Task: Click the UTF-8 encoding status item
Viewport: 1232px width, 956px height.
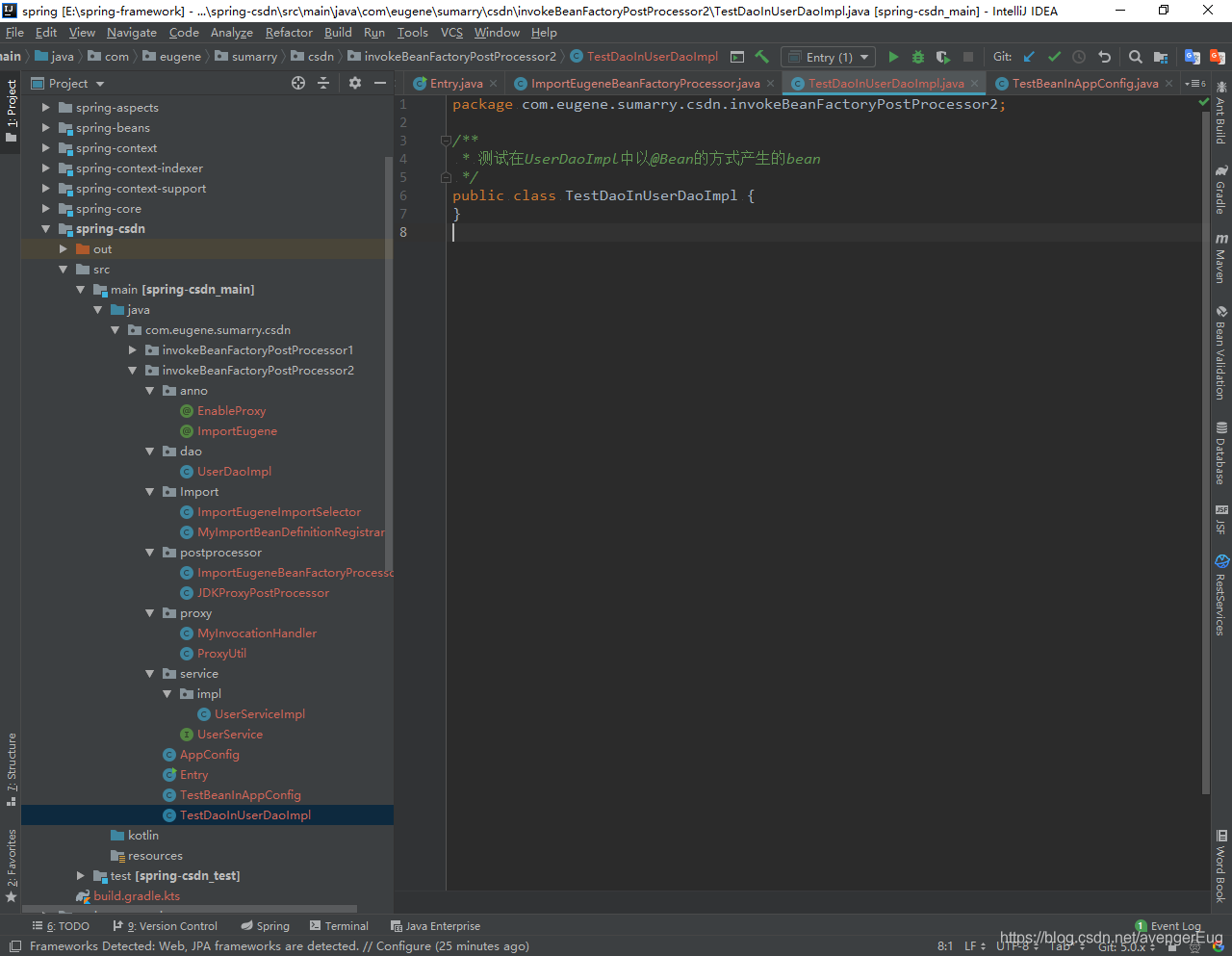Action: pos(1017,946)
